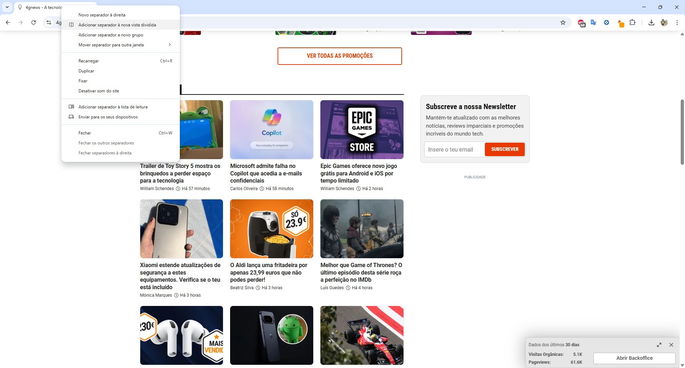Open the Chrome three-dot menu
This screenshot has height=368, width=685.
tap(677, 23)
